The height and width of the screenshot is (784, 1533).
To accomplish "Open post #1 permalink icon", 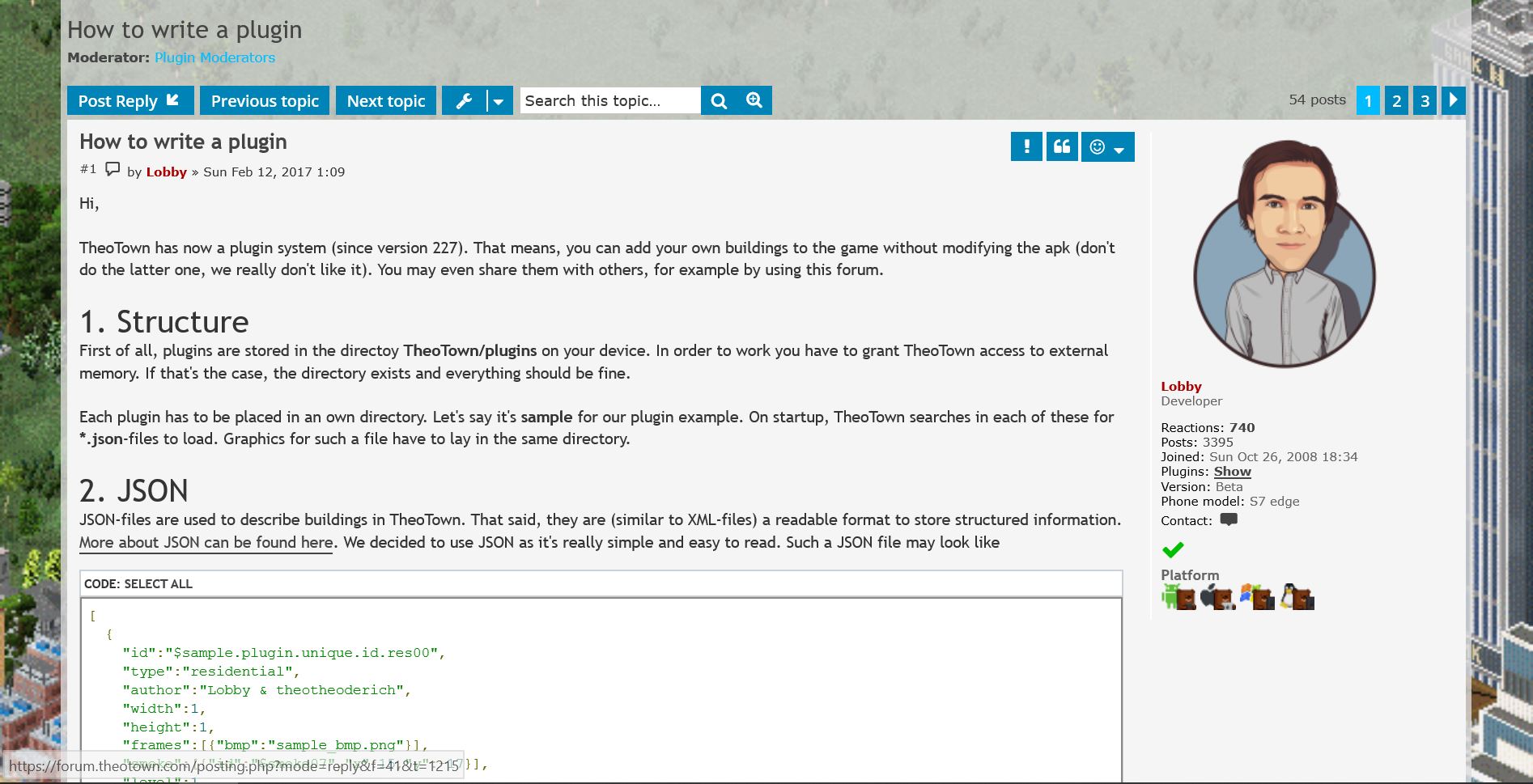I will coord(113,169).
